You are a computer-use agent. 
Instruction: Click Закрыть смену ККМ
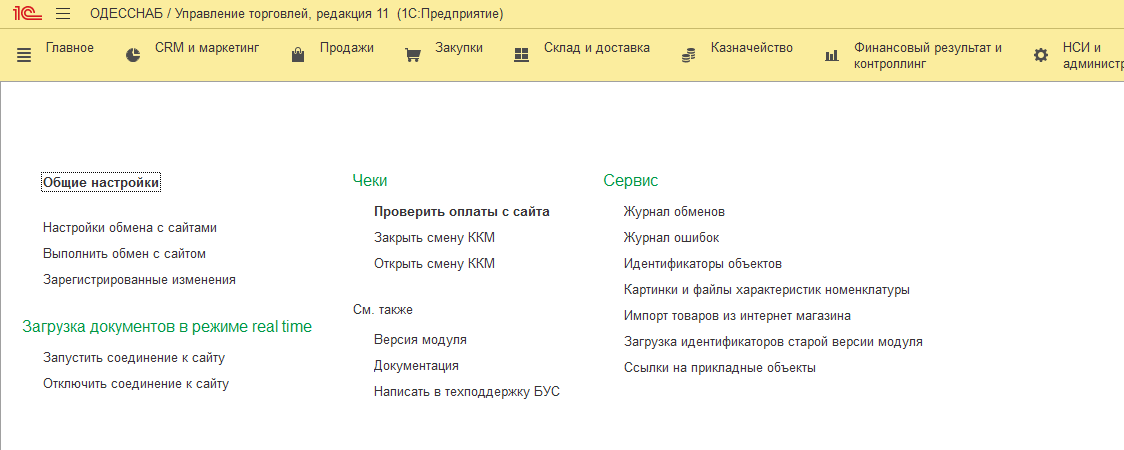click(434, 238)
